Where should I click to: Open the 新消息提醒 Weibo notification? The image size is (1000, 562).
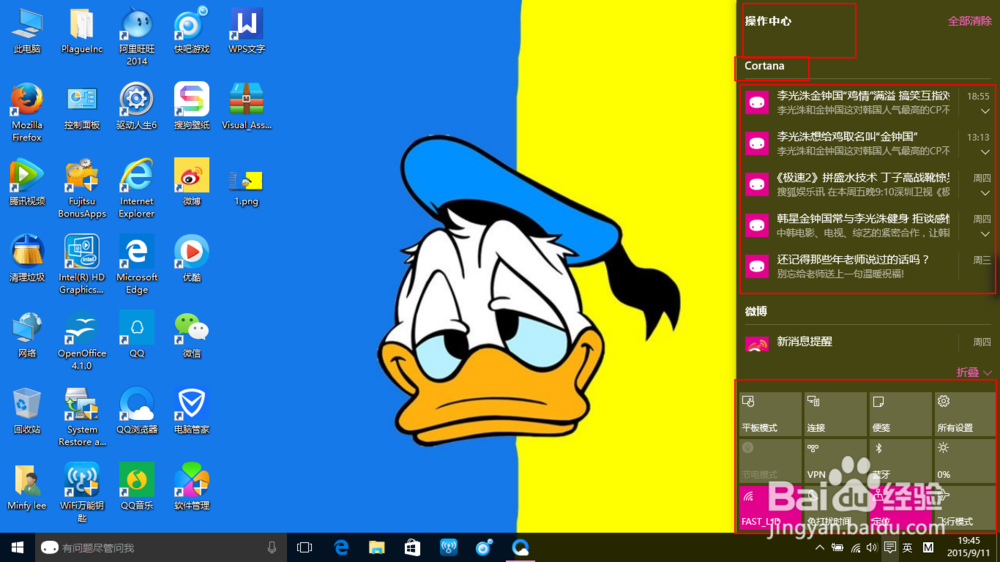[867, 342]
